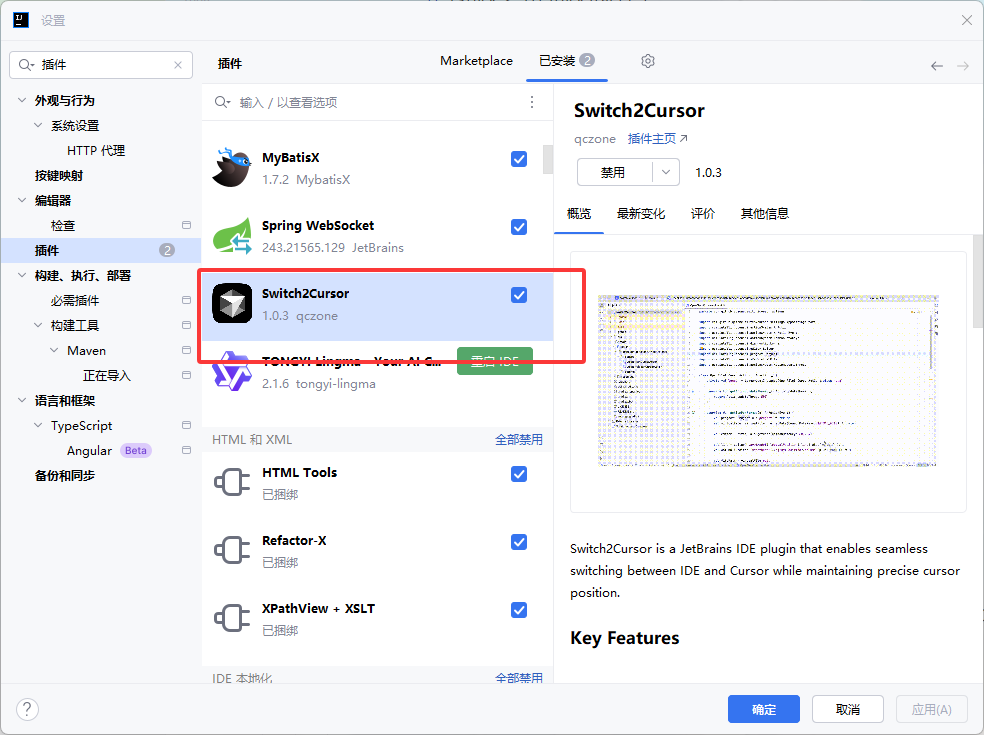Click the project-level icon beside TypeScript
The height and width of the screenshot is (735, 984).
[186, 425]
